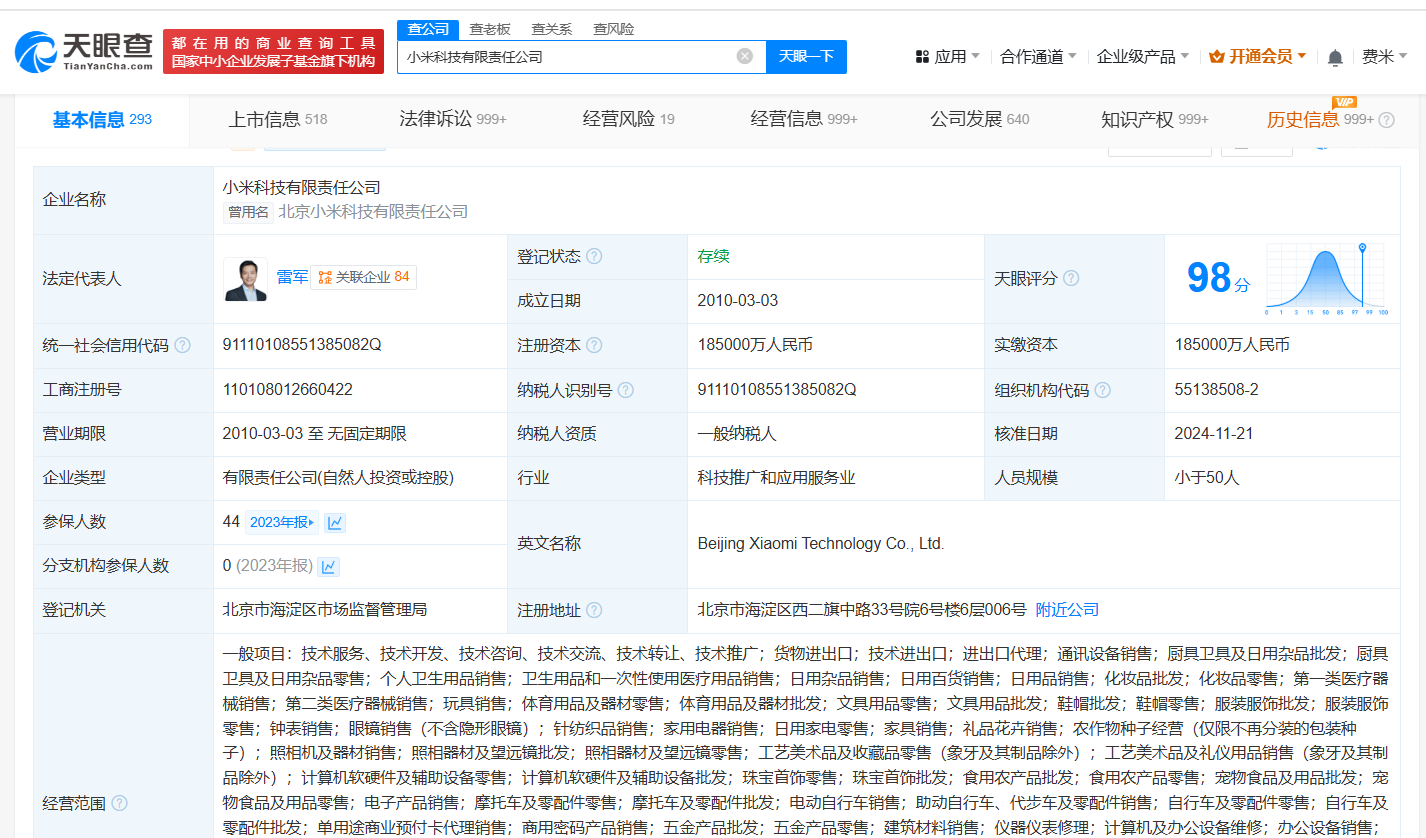Click chart icon beside 分支机构参保人数
This screenshot has height=838, width=1426.
tap(328, 566)
